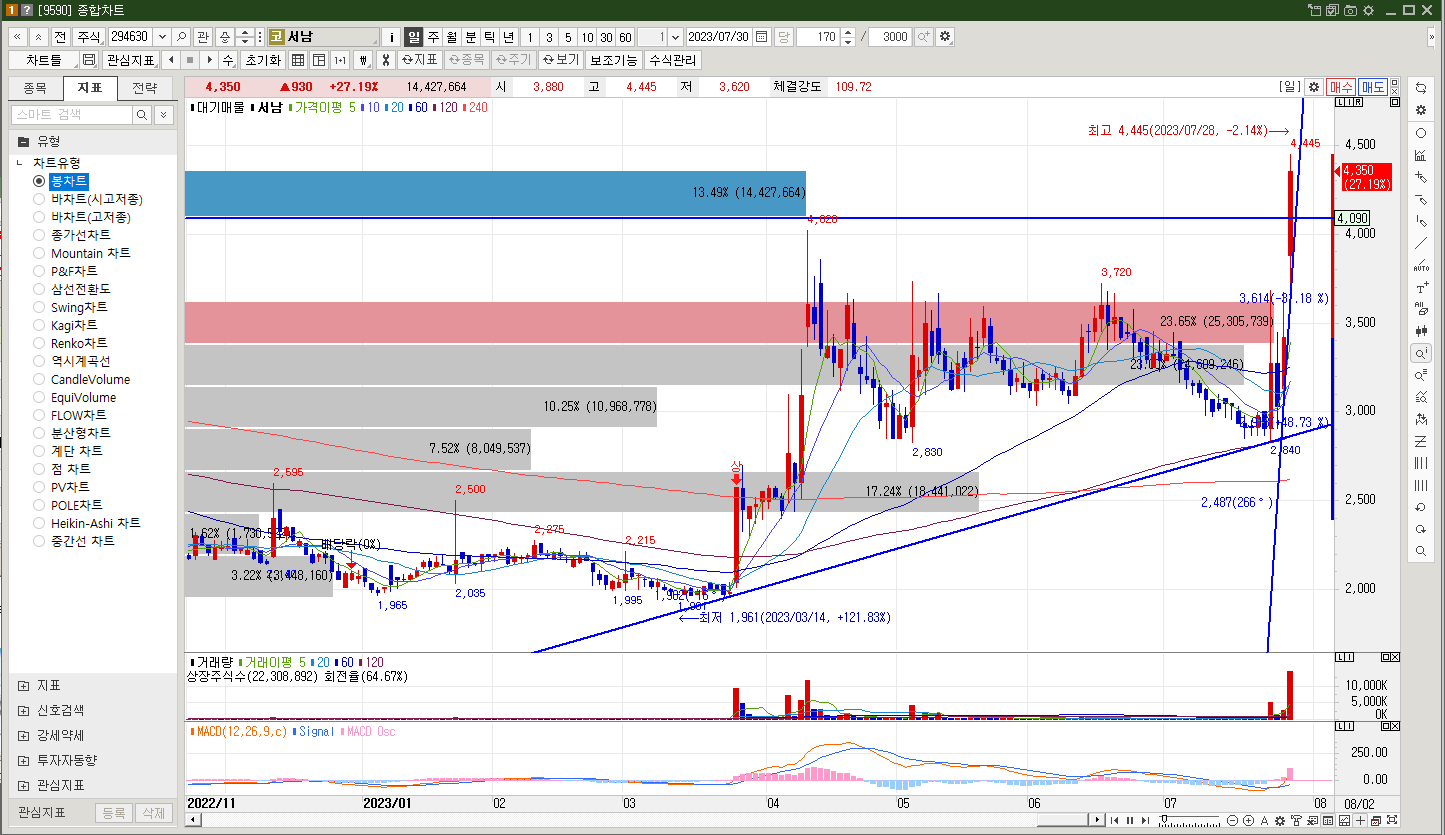The width and height of the screenshot is (1445, 835).
Task: Click the save chart layout icon
Action: click(89, 60)
